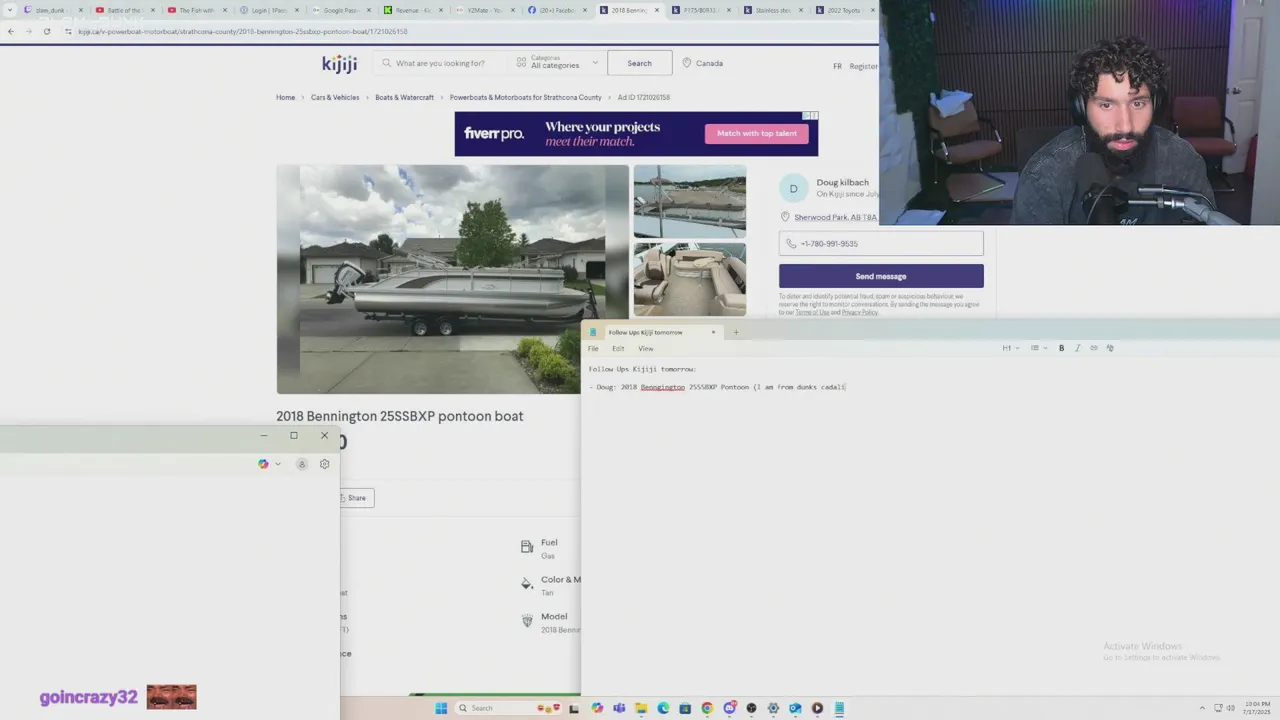The height and width of the screenshot is (720, 1280).
Task: Open File Explorer from taskbar
Action: 641,708
